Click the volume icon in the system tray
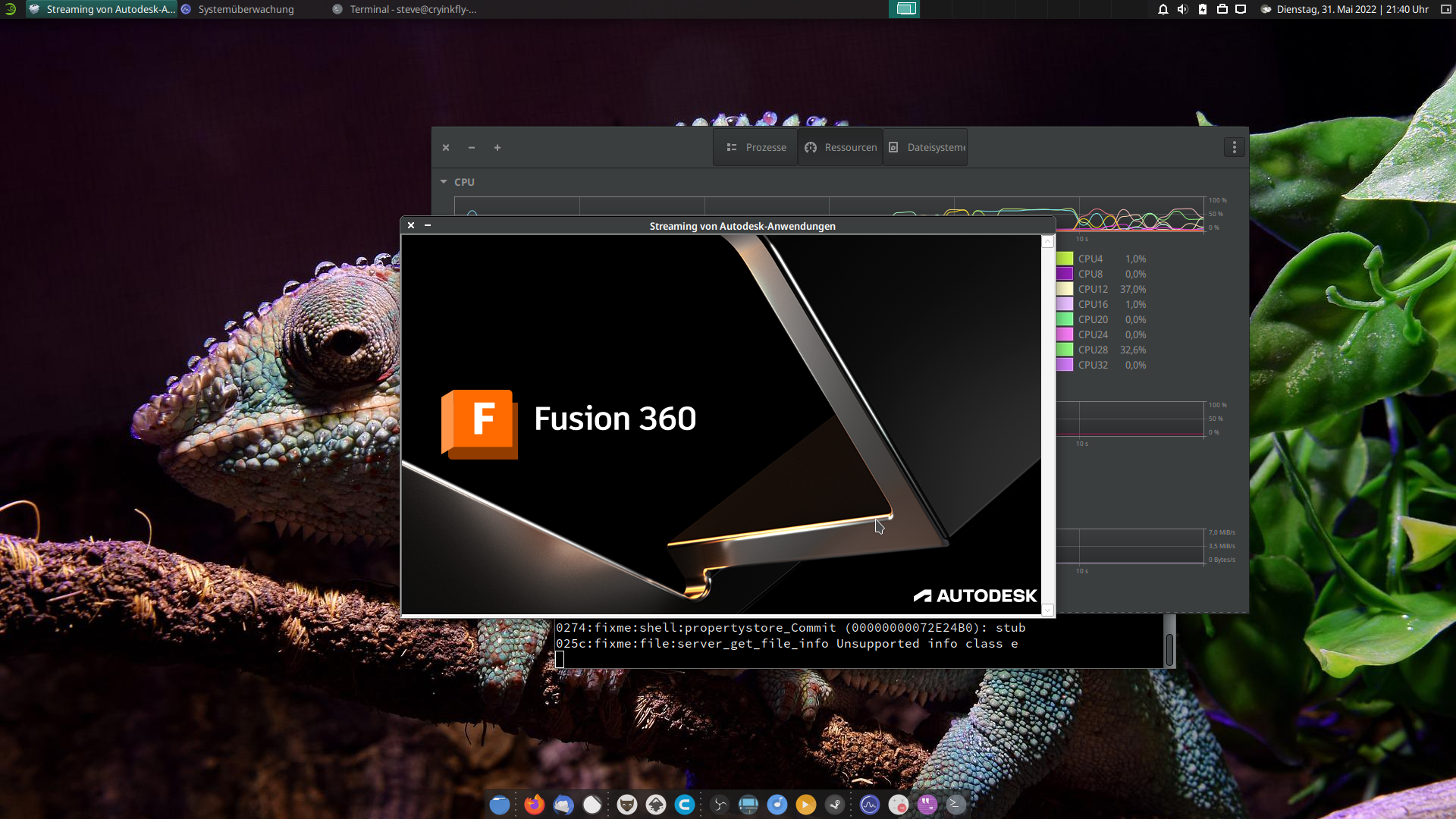The width and height of the screenshot is (1456, 819). click(1181, 10)
